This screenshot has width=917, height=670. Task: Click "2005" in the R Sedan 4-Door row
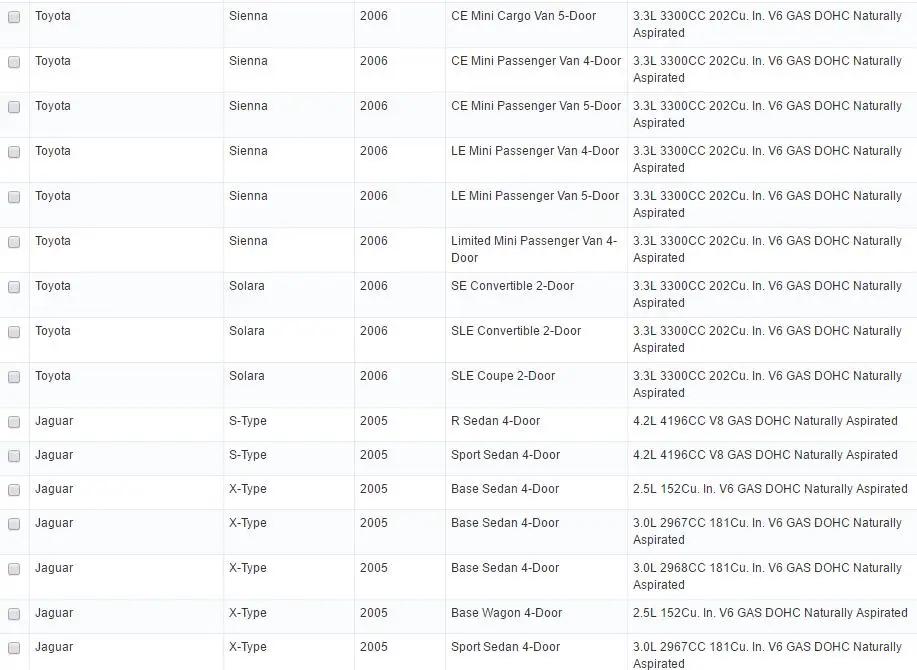[374, 421]
